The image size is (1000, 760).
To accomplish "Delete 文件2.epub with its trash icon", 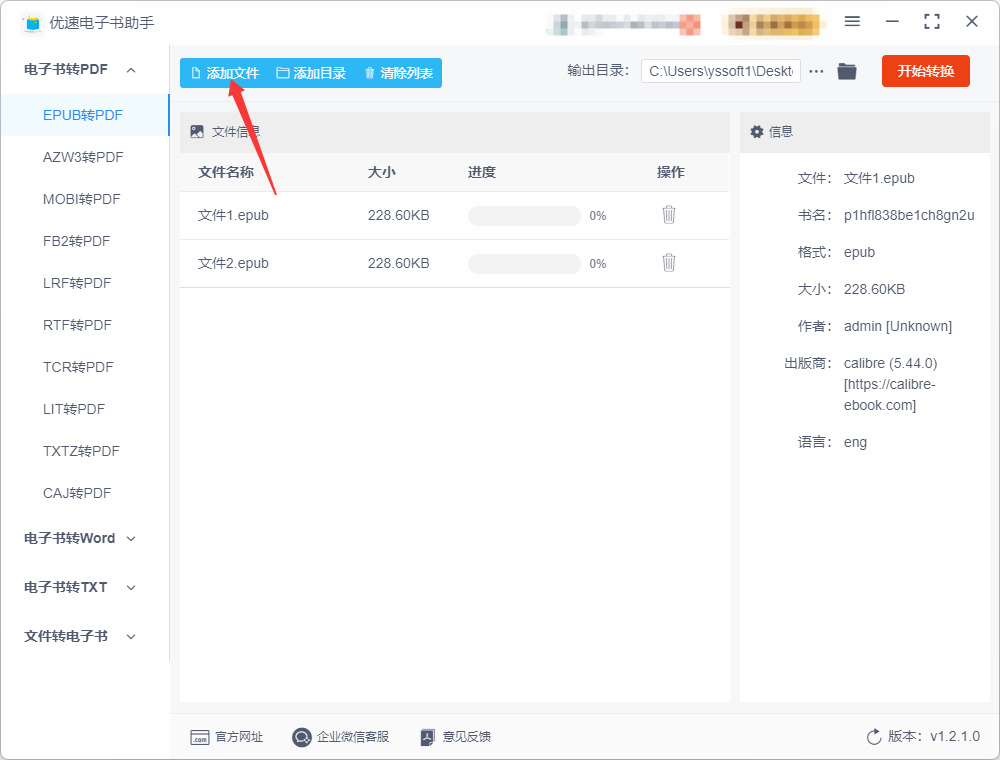I will pos(668,263).
